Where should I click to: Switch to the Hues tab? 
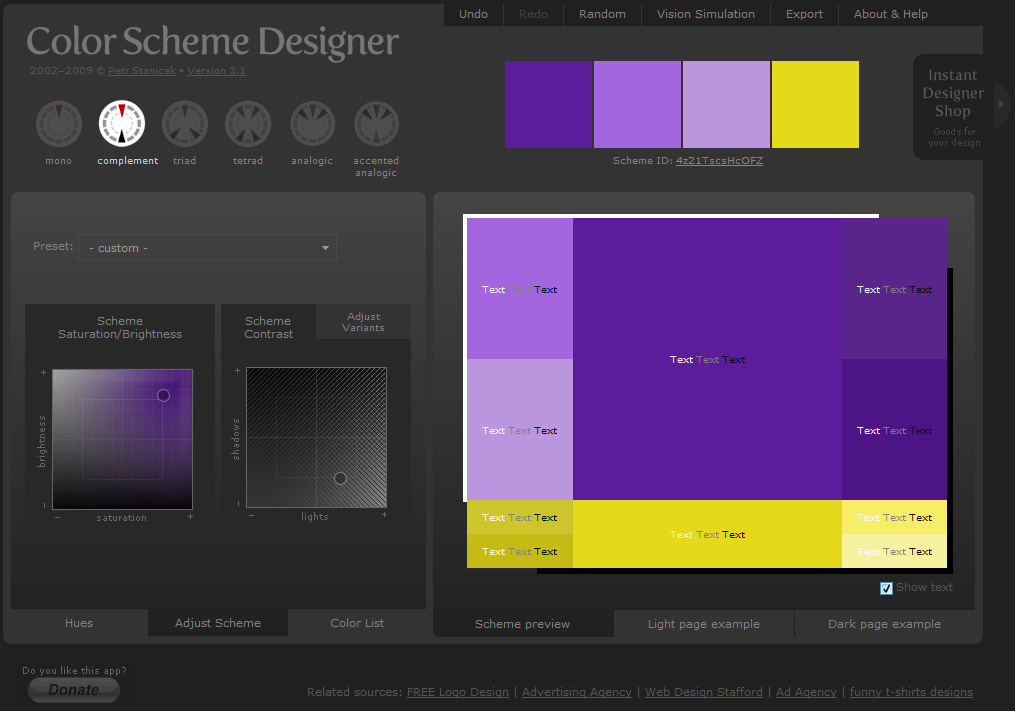(x=79, y=623)
